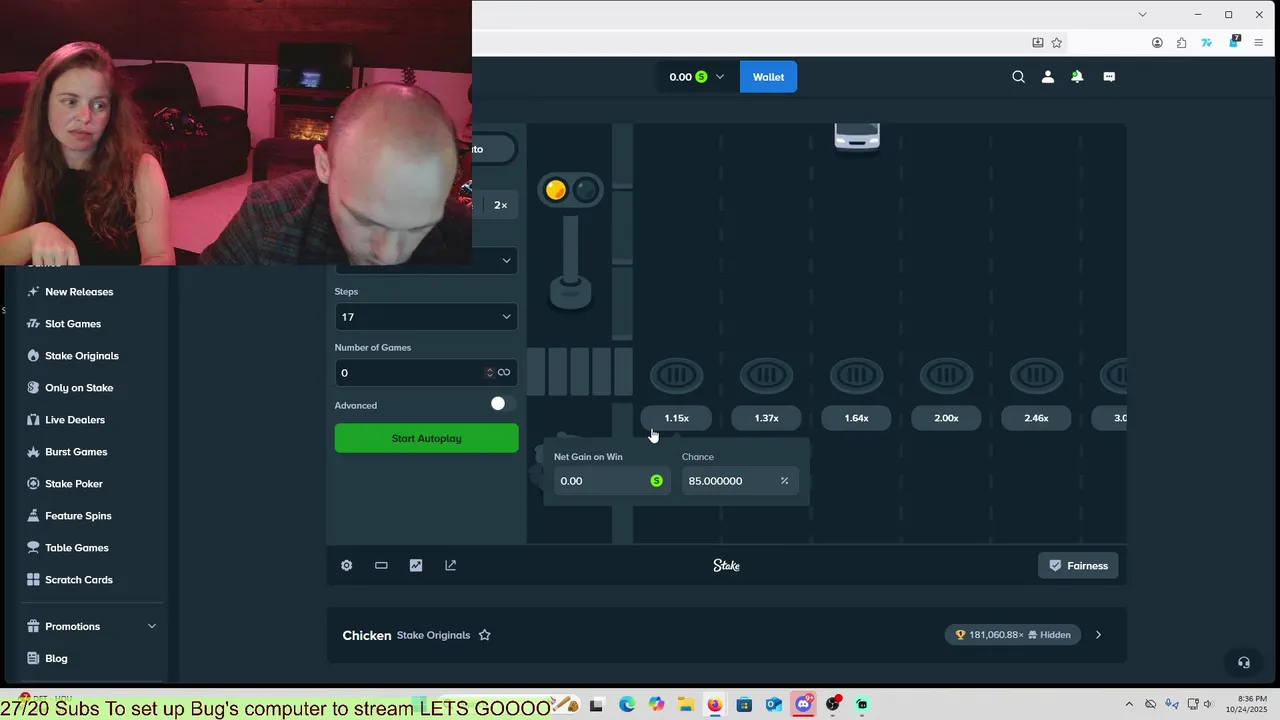Click the 2× bet multiplier button
1280x720 pixels.
[500, 205]
